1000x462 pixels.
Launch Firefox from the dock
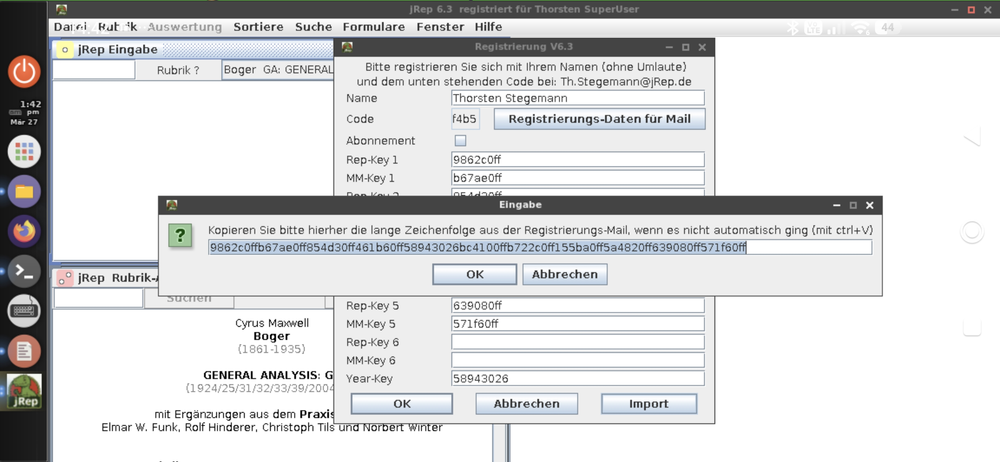25,231
